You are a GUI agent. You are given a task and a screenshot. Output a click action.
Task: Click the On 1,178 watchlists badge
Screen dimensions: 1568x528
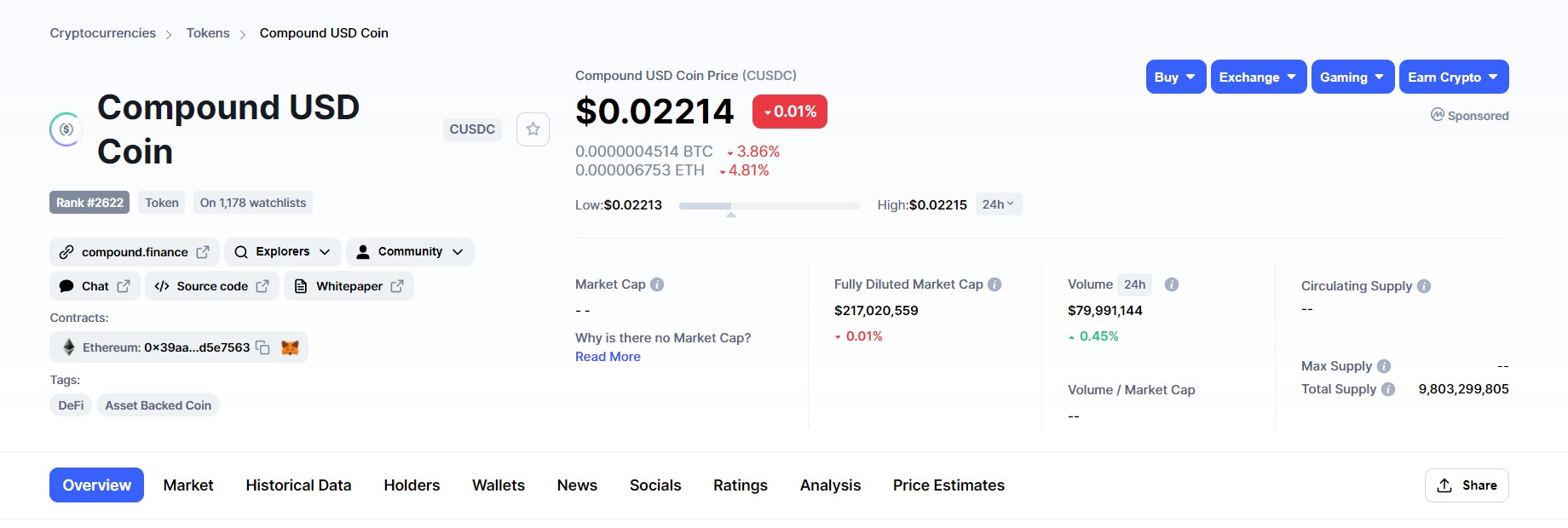(253, 203)
